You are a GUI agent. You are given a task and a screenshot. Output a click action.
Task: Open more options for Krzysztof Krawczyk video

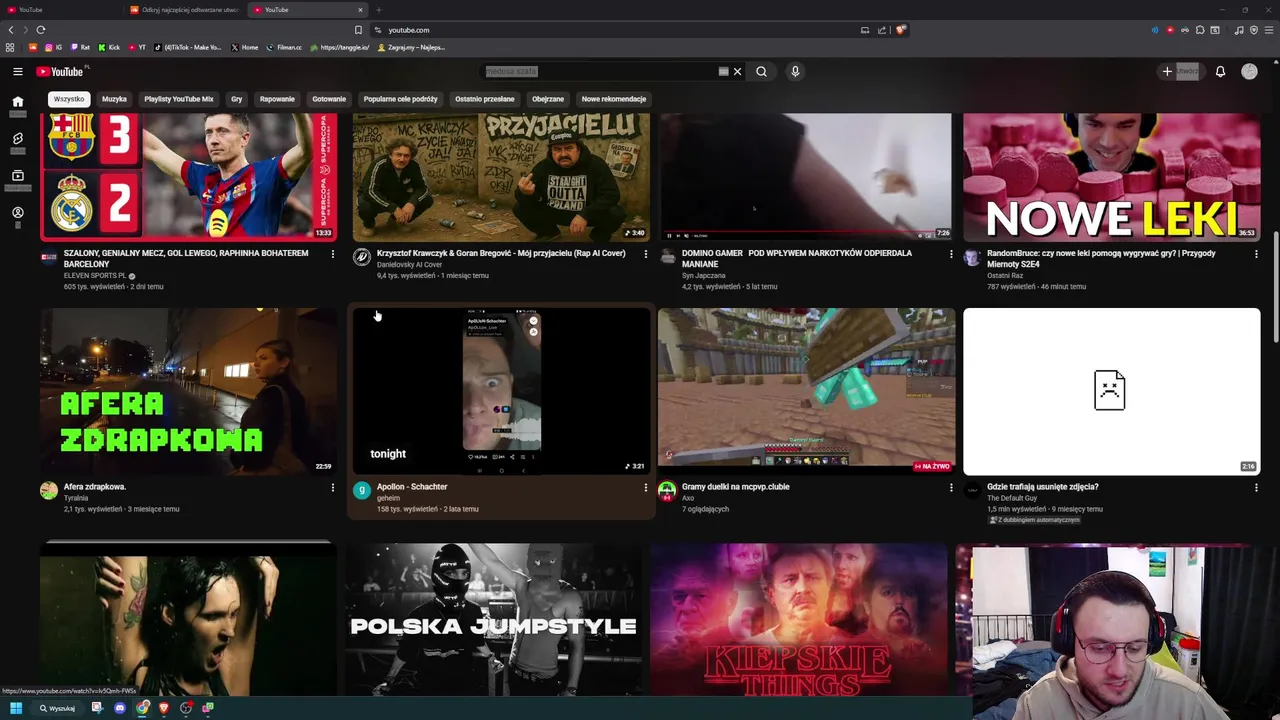645,254
